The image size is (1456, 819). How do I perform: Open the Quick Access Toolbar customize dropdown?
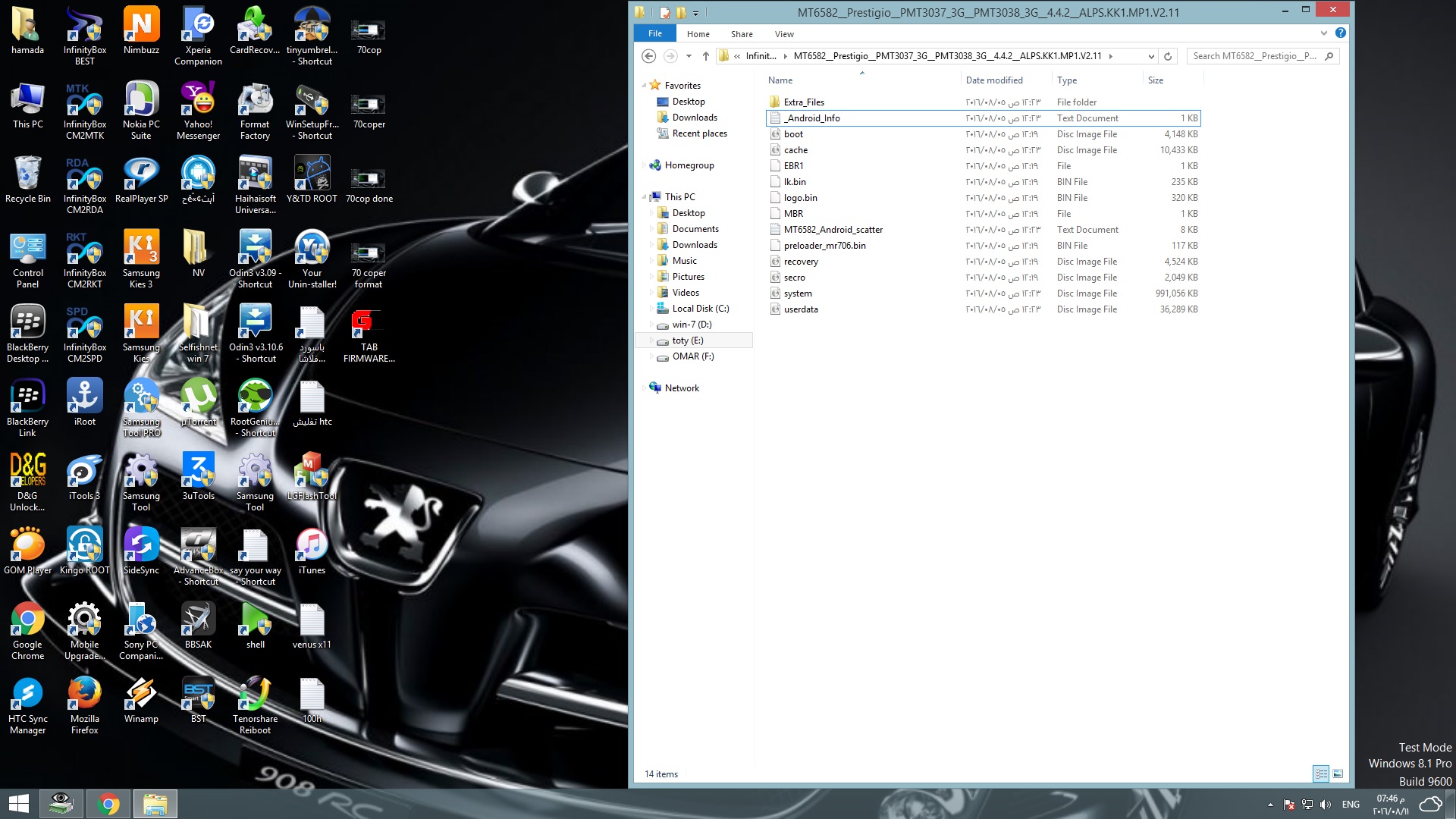695,12
